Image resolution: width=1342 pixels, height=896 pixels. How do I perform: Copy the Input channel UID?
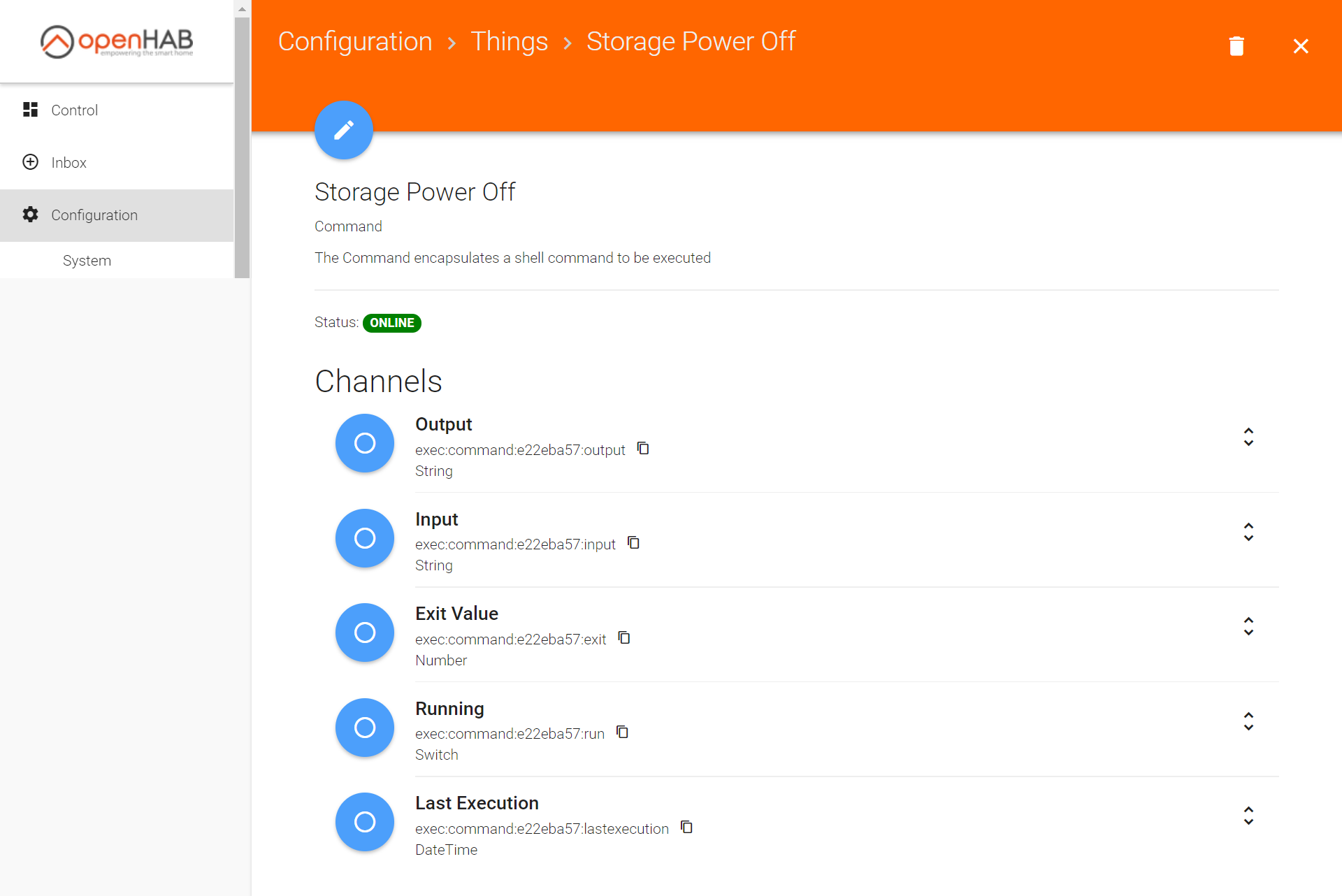pyautogui.click(x=633, y=543)
